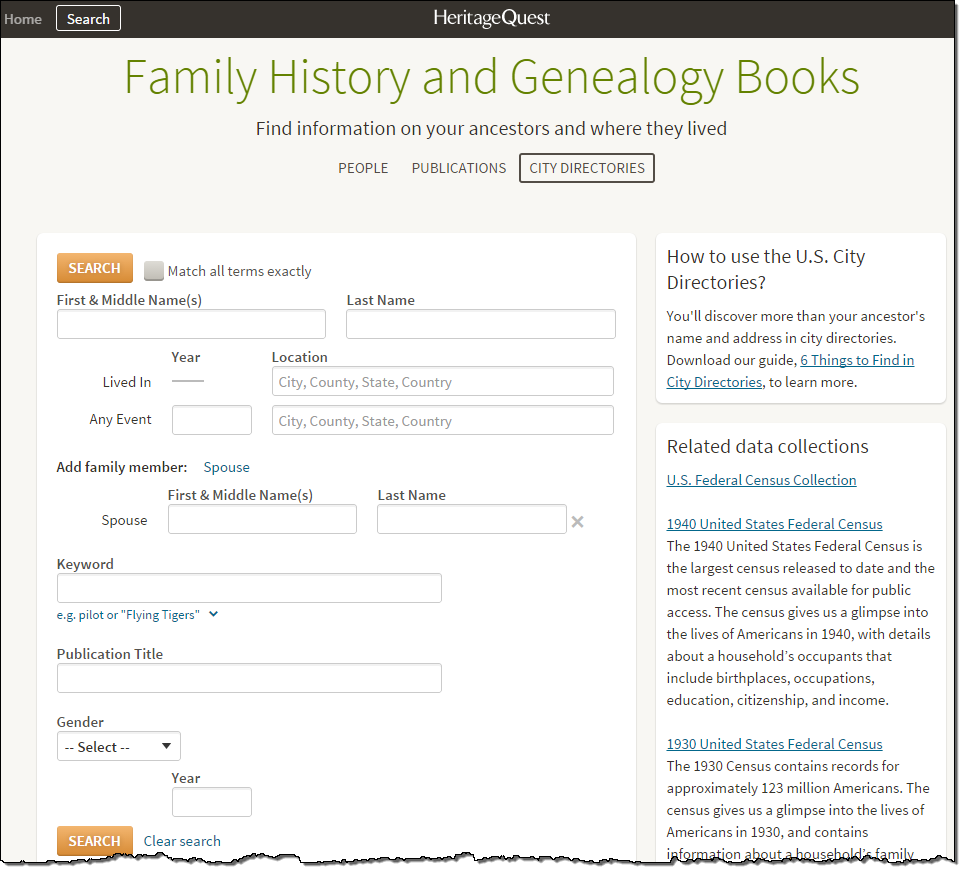
Task: Select the CITY DIRECTORIES tab
Action: 586,168
